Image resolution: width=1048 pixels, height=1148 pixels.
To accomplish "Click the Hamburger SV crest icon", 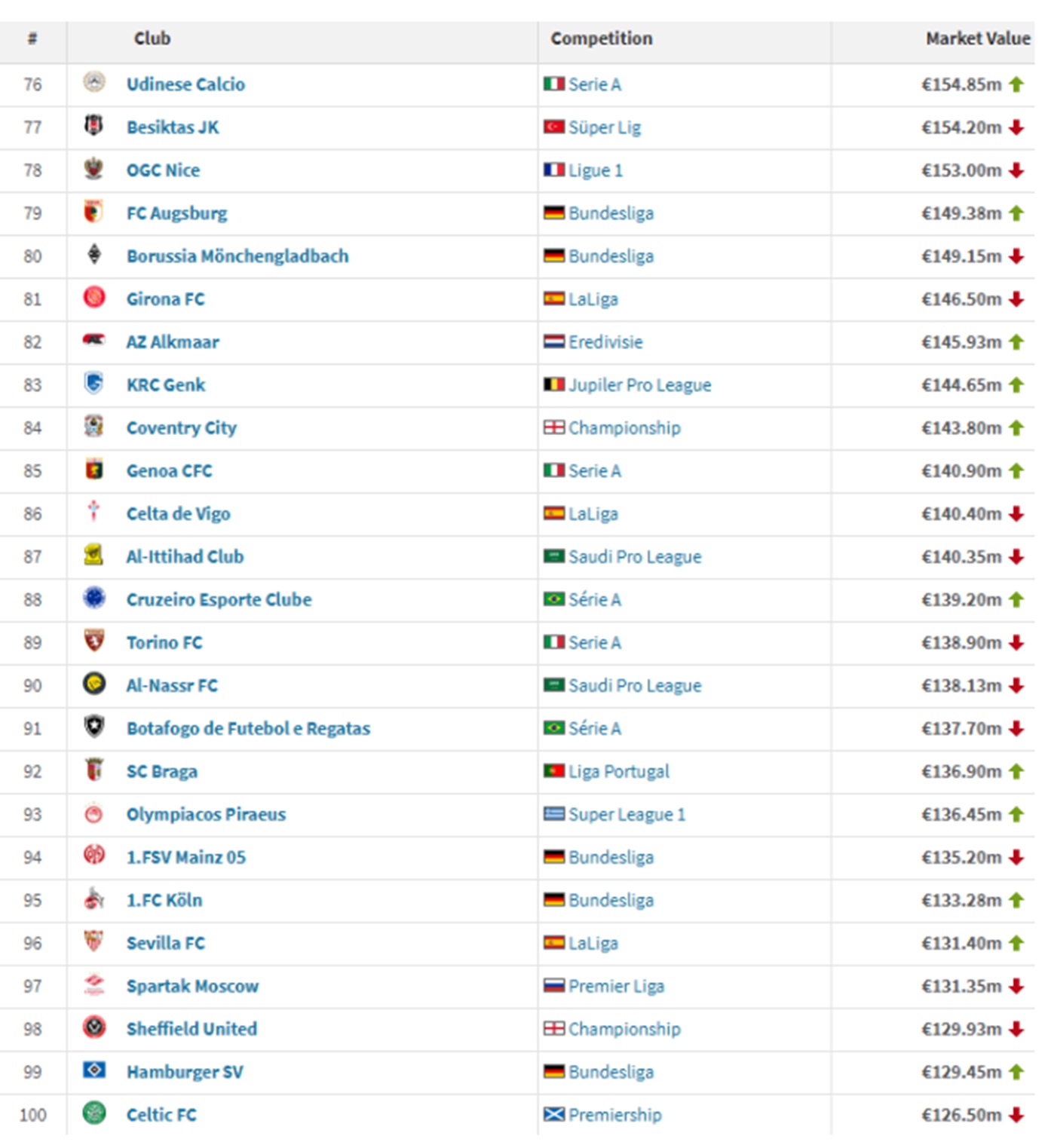I will [93, 1070].
